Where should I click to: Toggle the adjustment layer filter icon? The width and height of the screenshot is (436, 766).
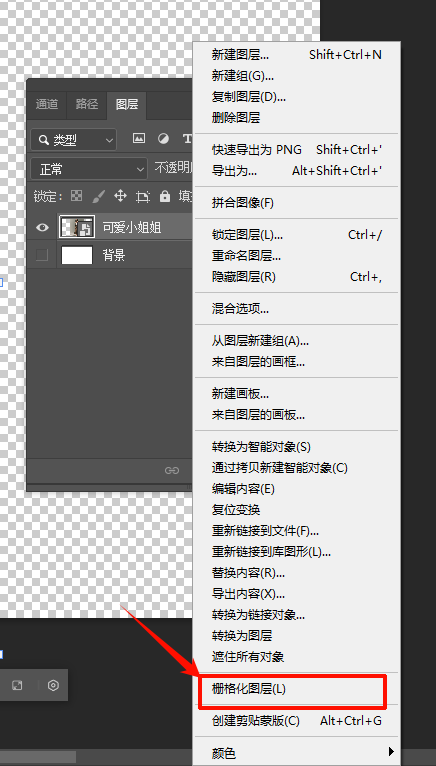pyautogui.click(x=163, y=139)
